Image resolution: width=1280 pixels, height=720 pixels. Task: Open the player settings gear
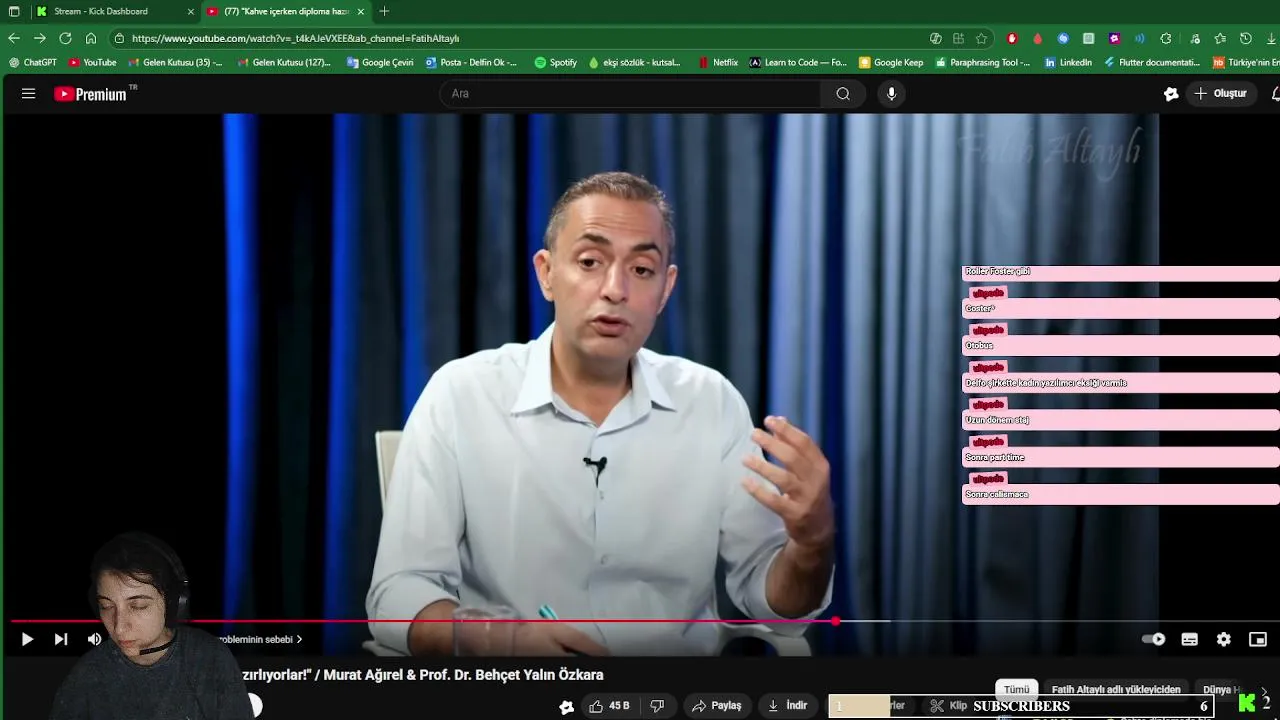(1223, 640)
